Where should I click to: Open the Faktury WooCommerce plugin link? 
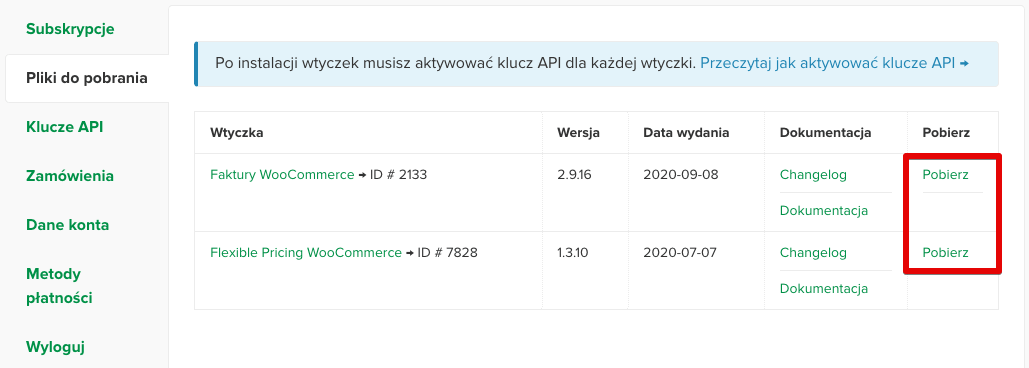[x=282, y=175]
